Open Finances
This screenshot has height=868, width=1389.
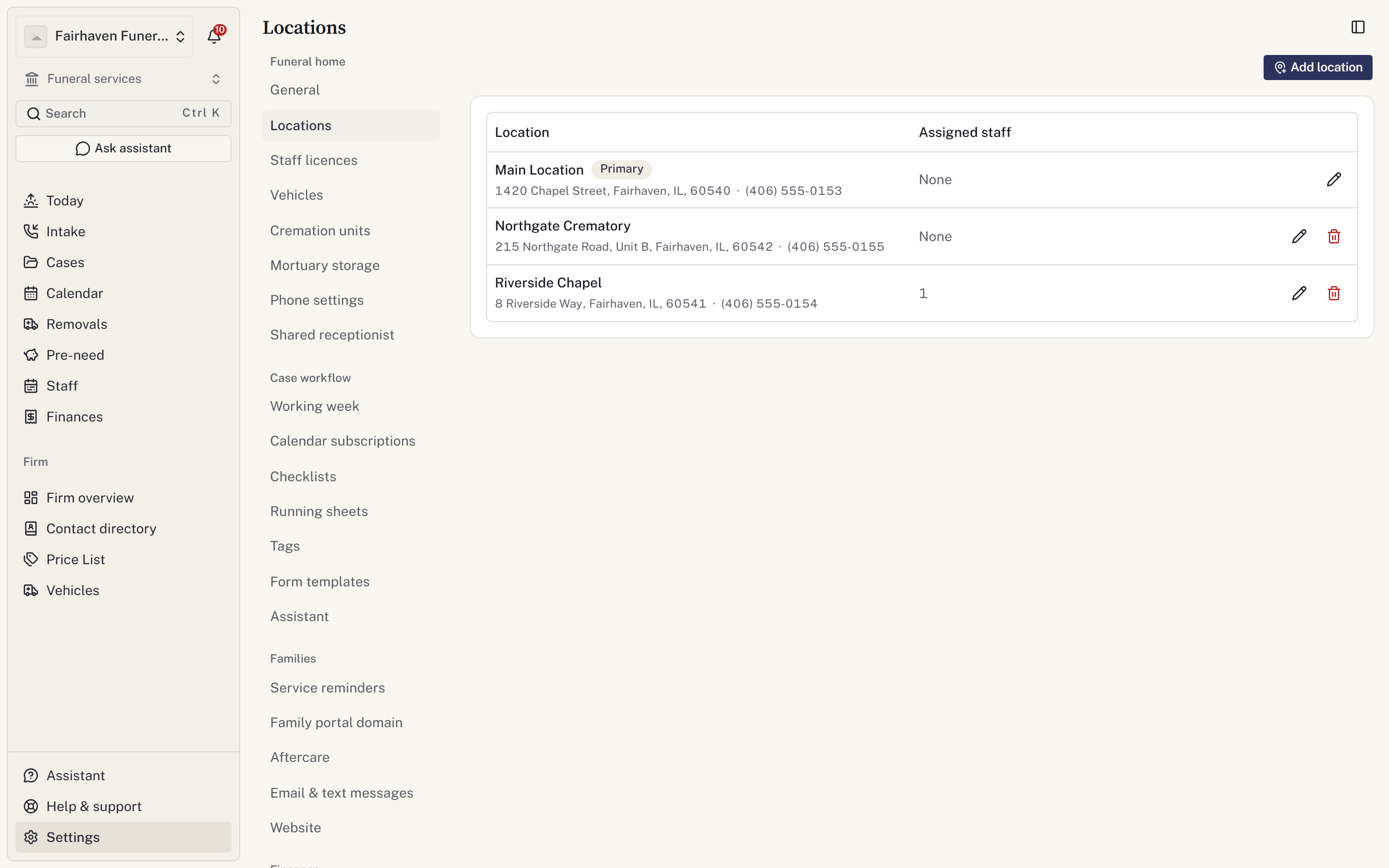tap(123, 417)
